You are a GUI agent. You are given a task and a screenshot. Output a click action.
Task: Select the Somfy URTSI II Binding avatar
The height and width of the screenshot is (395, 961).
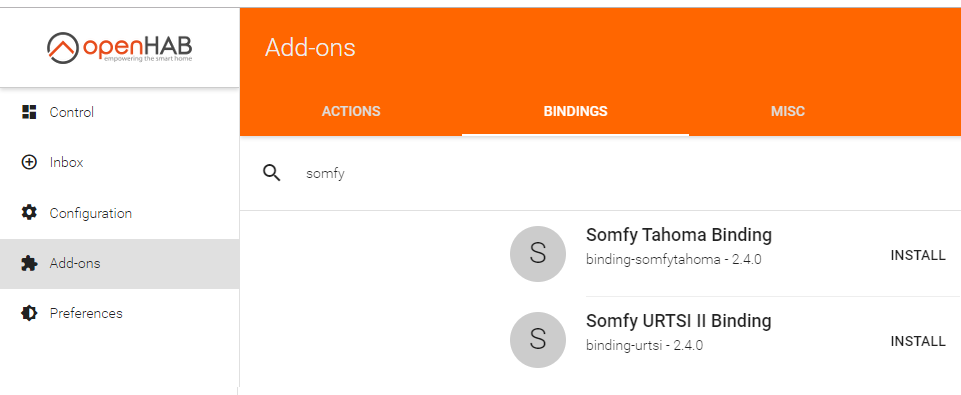coord(537,340)
